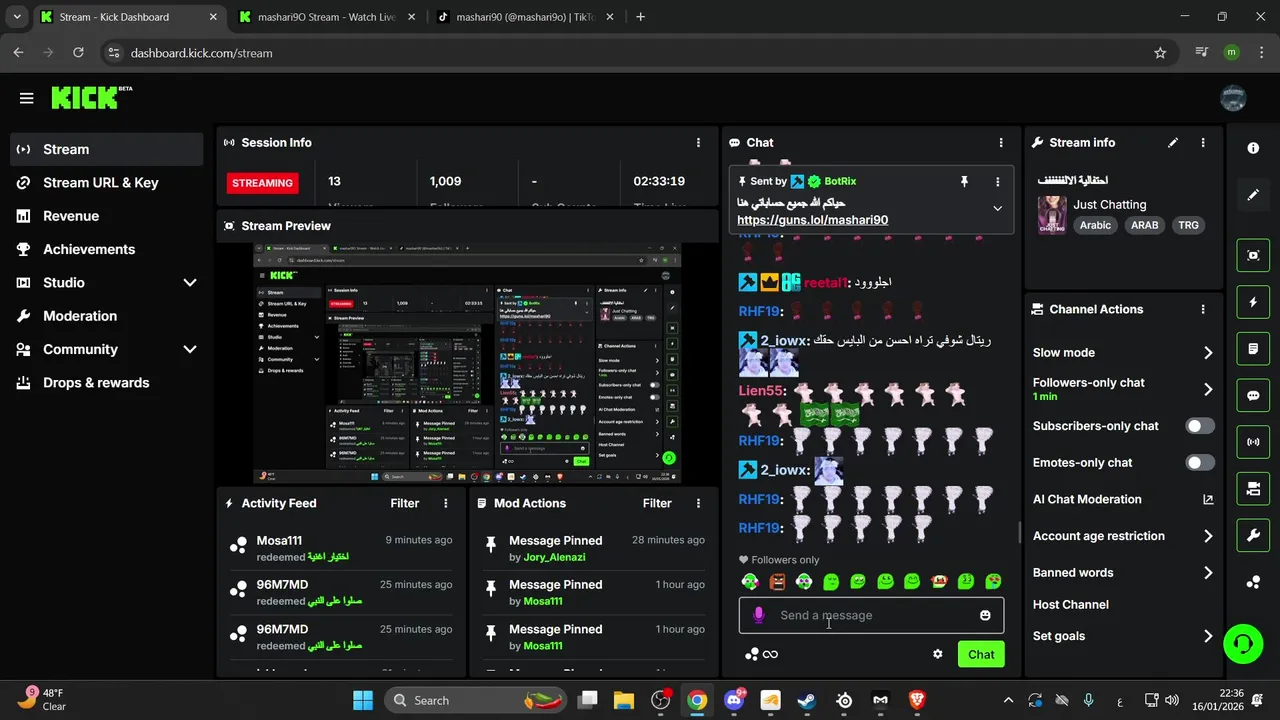This screenshot has height=720, width=1280.
Task: Click the info icon in right rail
Action: coord(1253,148)
